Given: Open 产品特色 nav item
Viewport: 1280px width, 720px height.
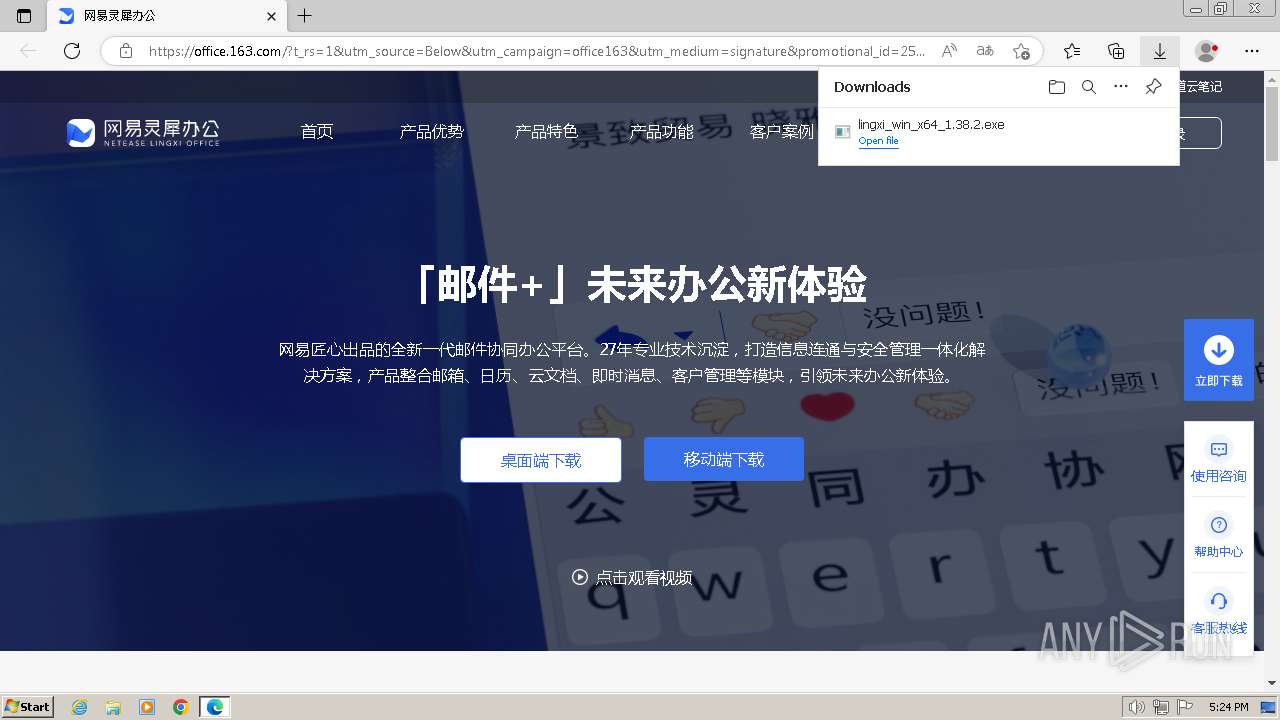Looking at the screenshot, I should click(x=546, y=132).
